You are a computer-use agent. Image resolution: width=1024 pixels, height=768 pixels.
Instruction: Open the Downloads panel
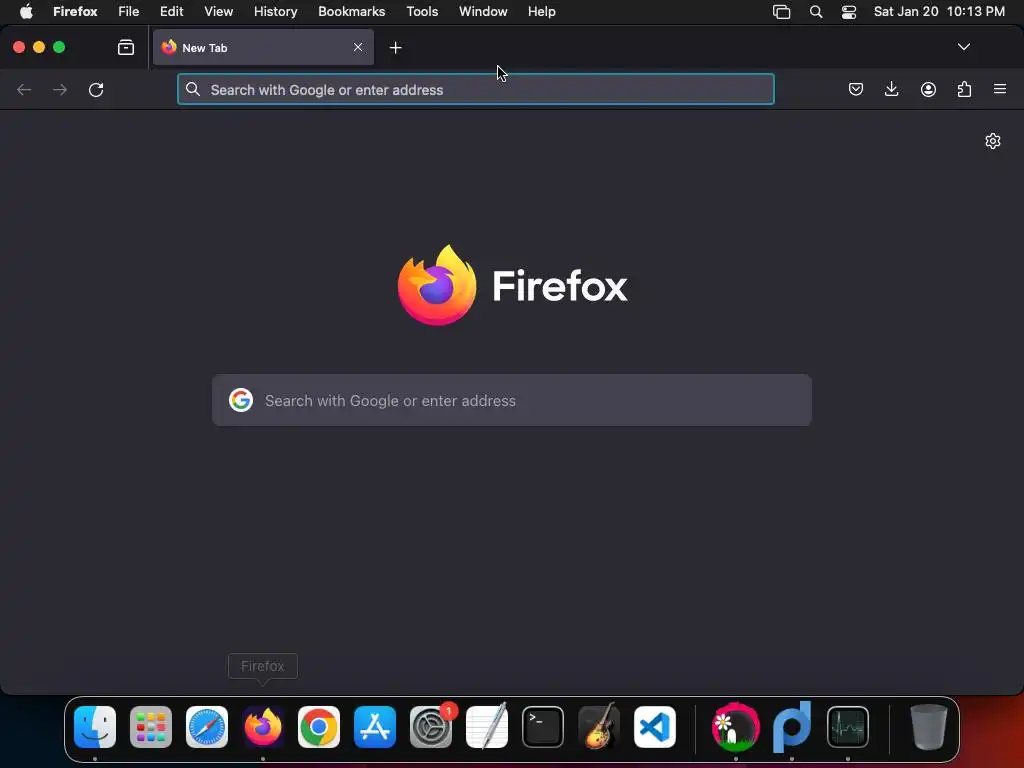click(891, 89)
